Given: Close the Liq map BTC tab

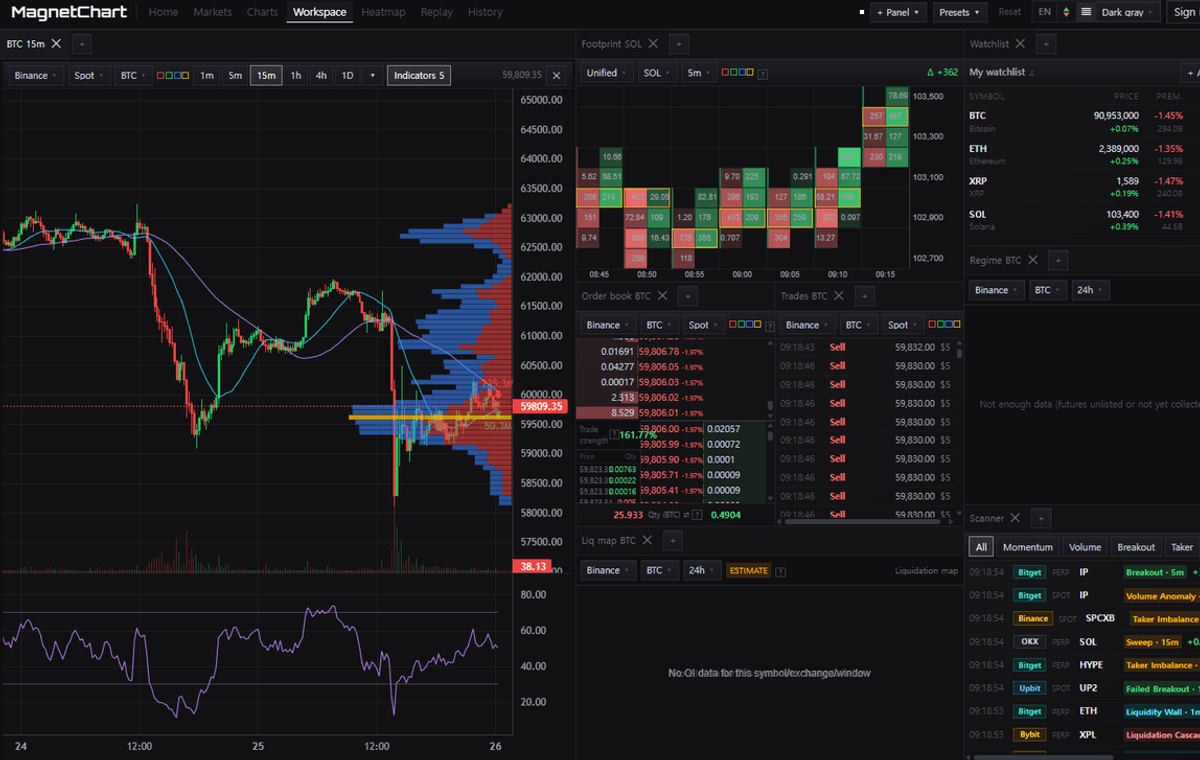Looking at the screenshot, I should tap(647, 540).
